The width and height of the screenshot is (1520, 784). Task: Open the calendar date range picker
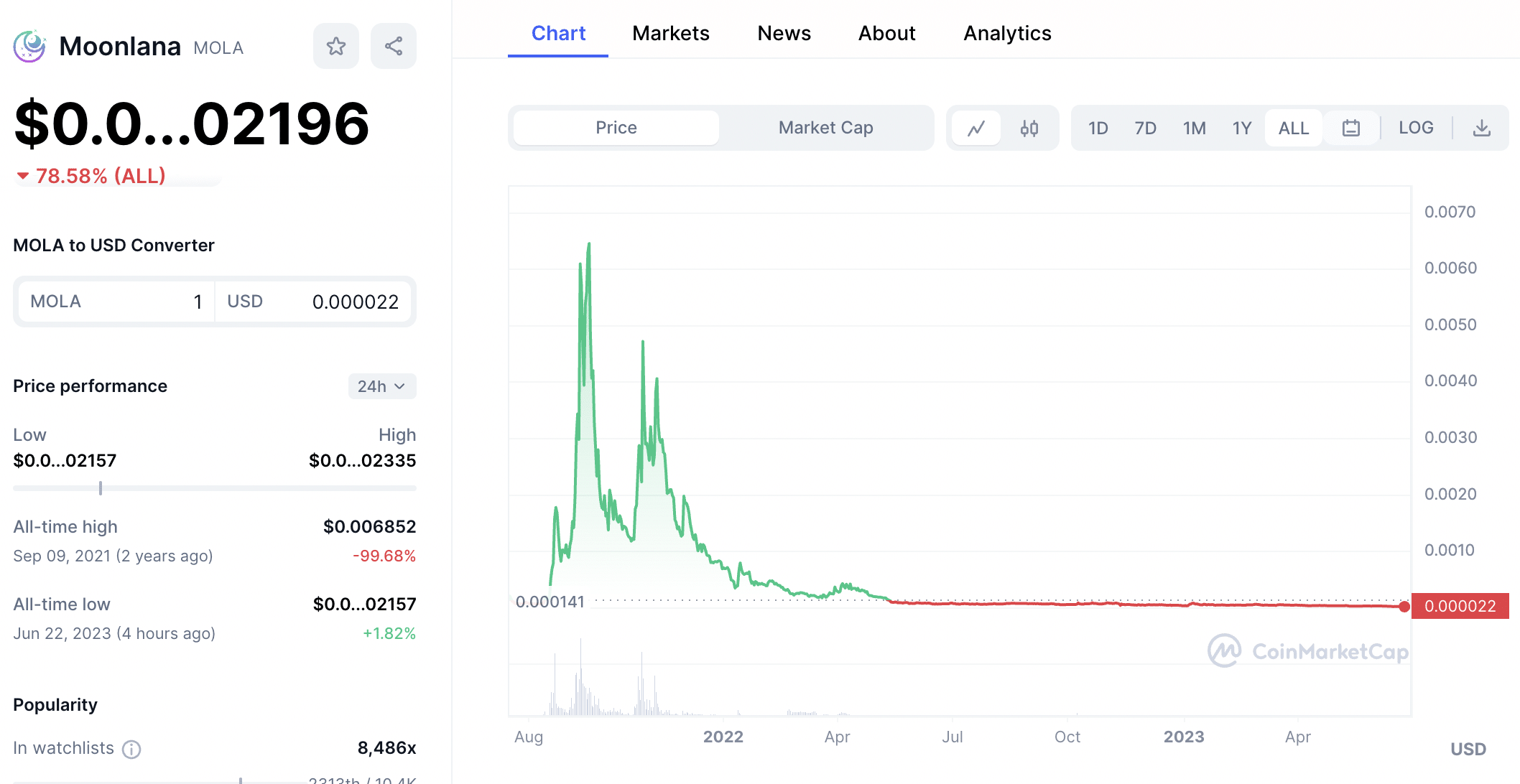(x=1351, y=128)
